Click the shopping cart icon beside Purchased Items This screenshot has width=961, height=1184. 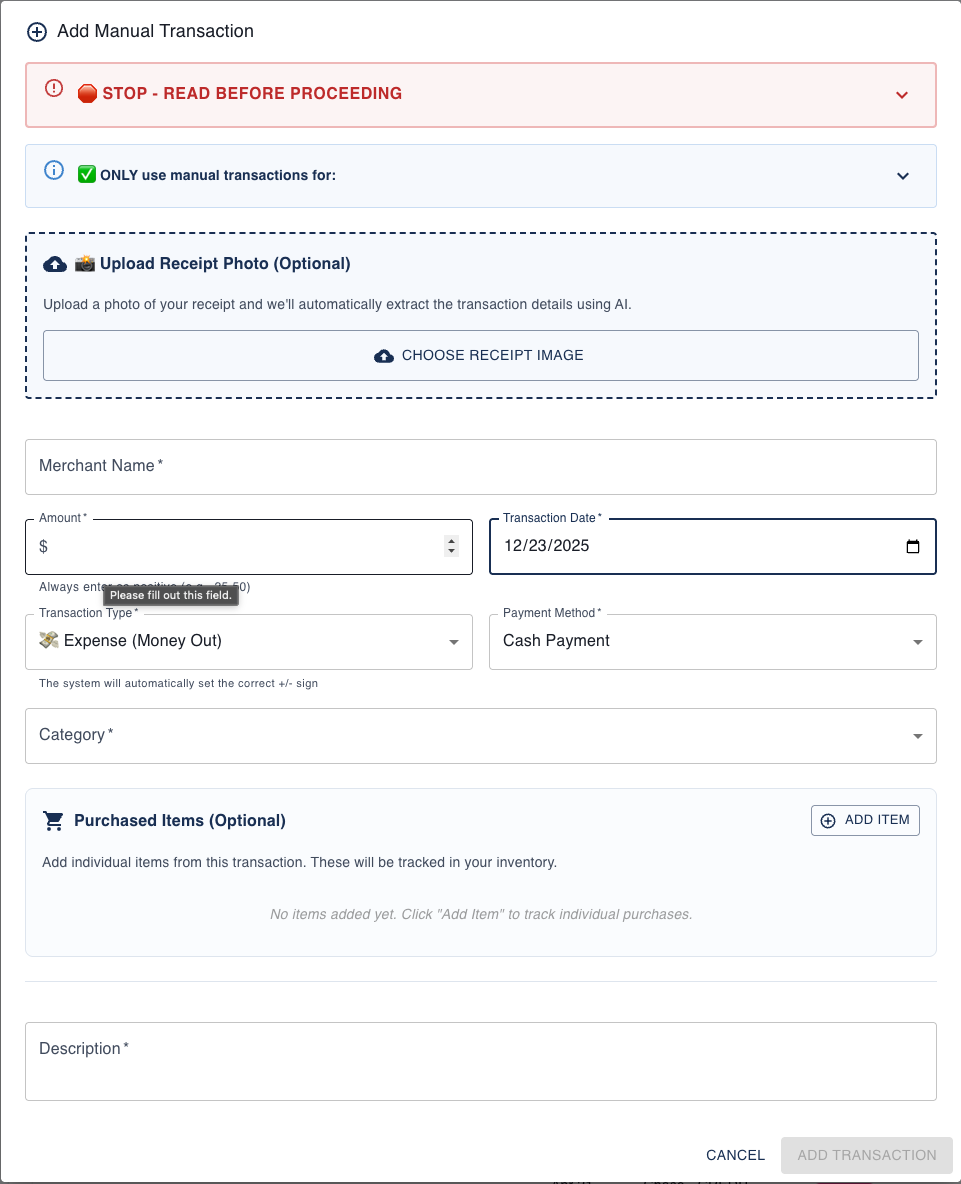coord(53,820)
